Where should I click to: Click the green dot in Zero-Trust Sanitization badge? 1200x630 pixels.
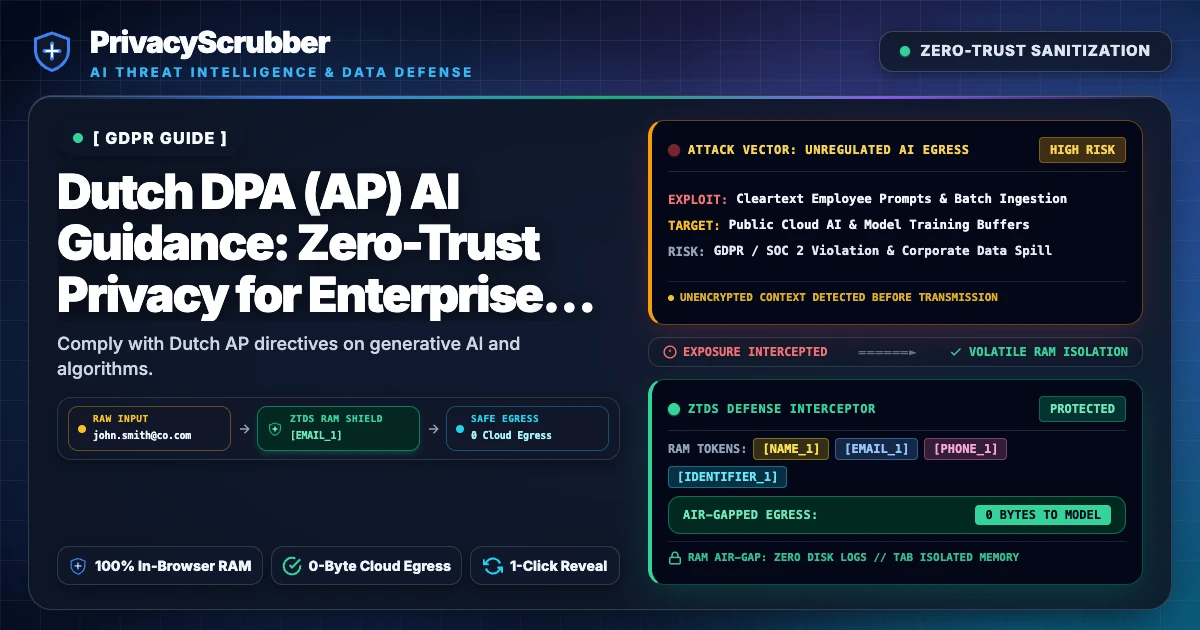click(x=905, y=51)
